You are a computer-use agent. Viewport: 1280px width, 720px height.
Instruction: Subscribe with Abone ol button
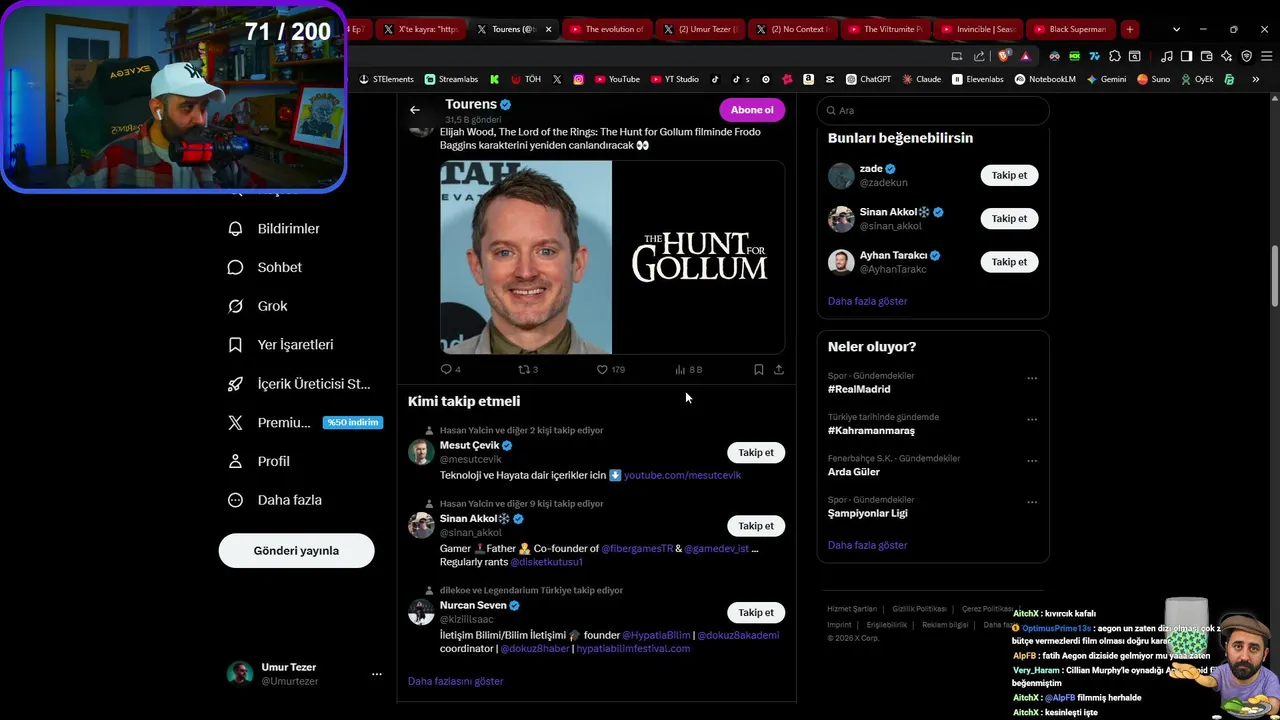(x=752, y=110)
